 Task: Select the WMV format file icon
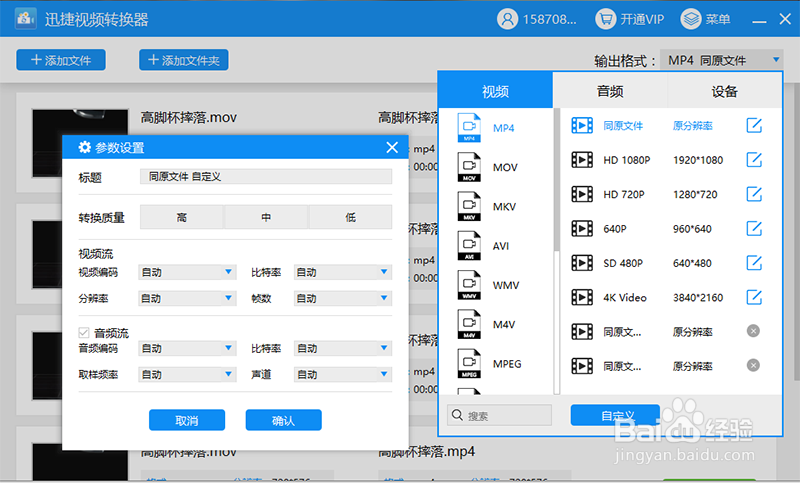469,285
